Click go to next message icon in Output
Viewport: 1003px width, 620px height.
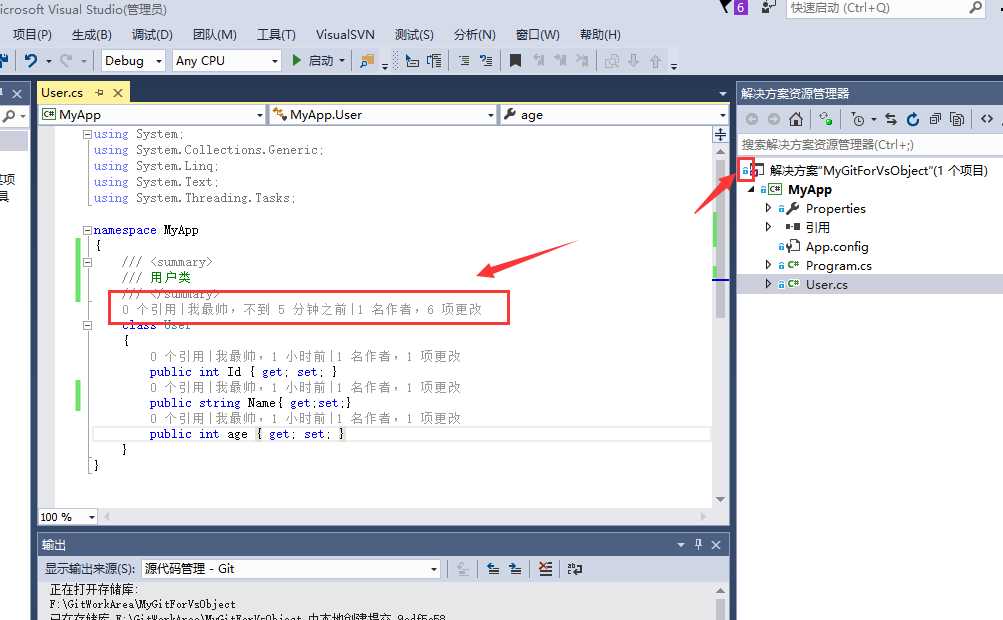point(515,568)
